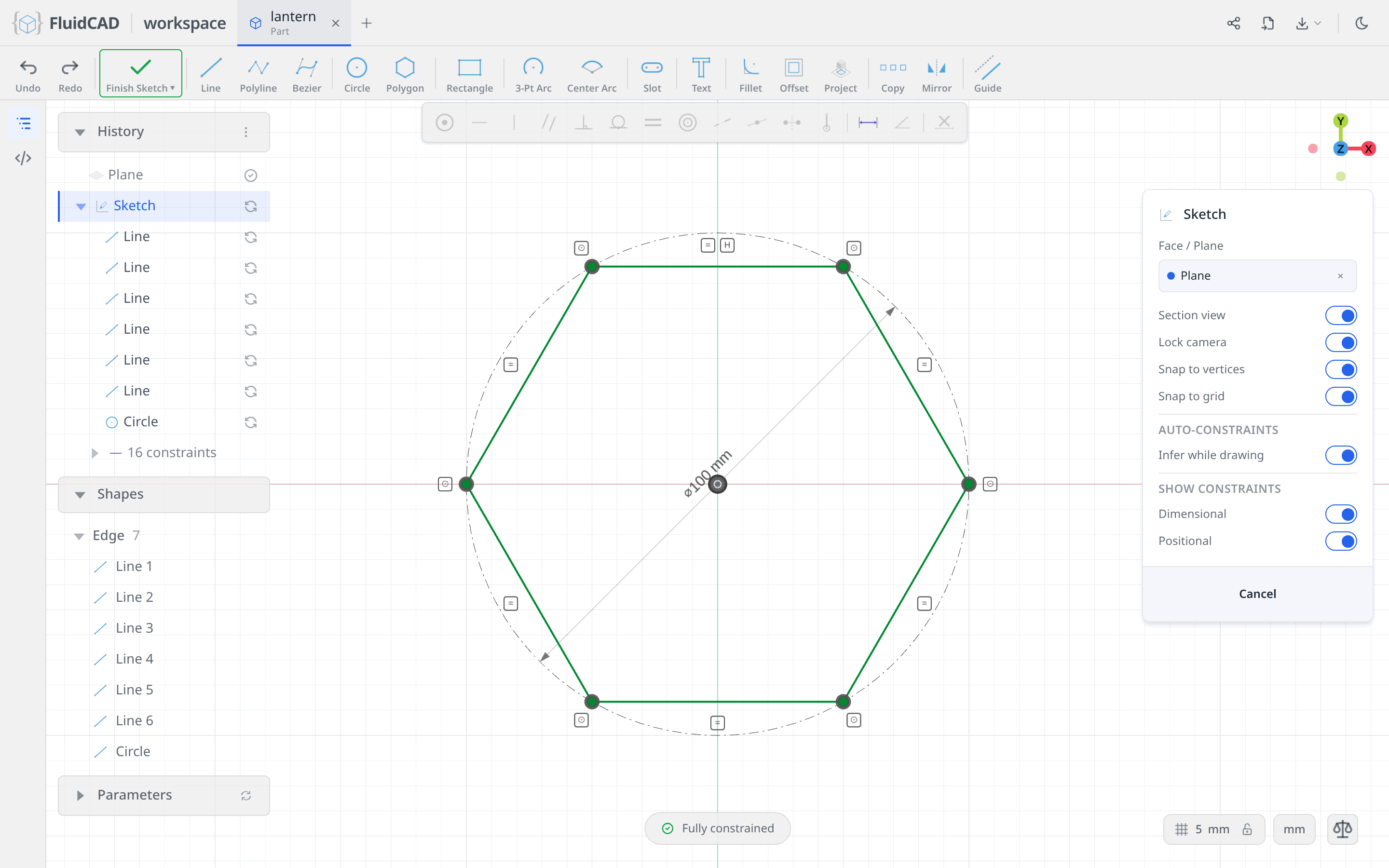1389x868 pixels.
Task: Activate the Text tool
Action: [x=701, y=75]
